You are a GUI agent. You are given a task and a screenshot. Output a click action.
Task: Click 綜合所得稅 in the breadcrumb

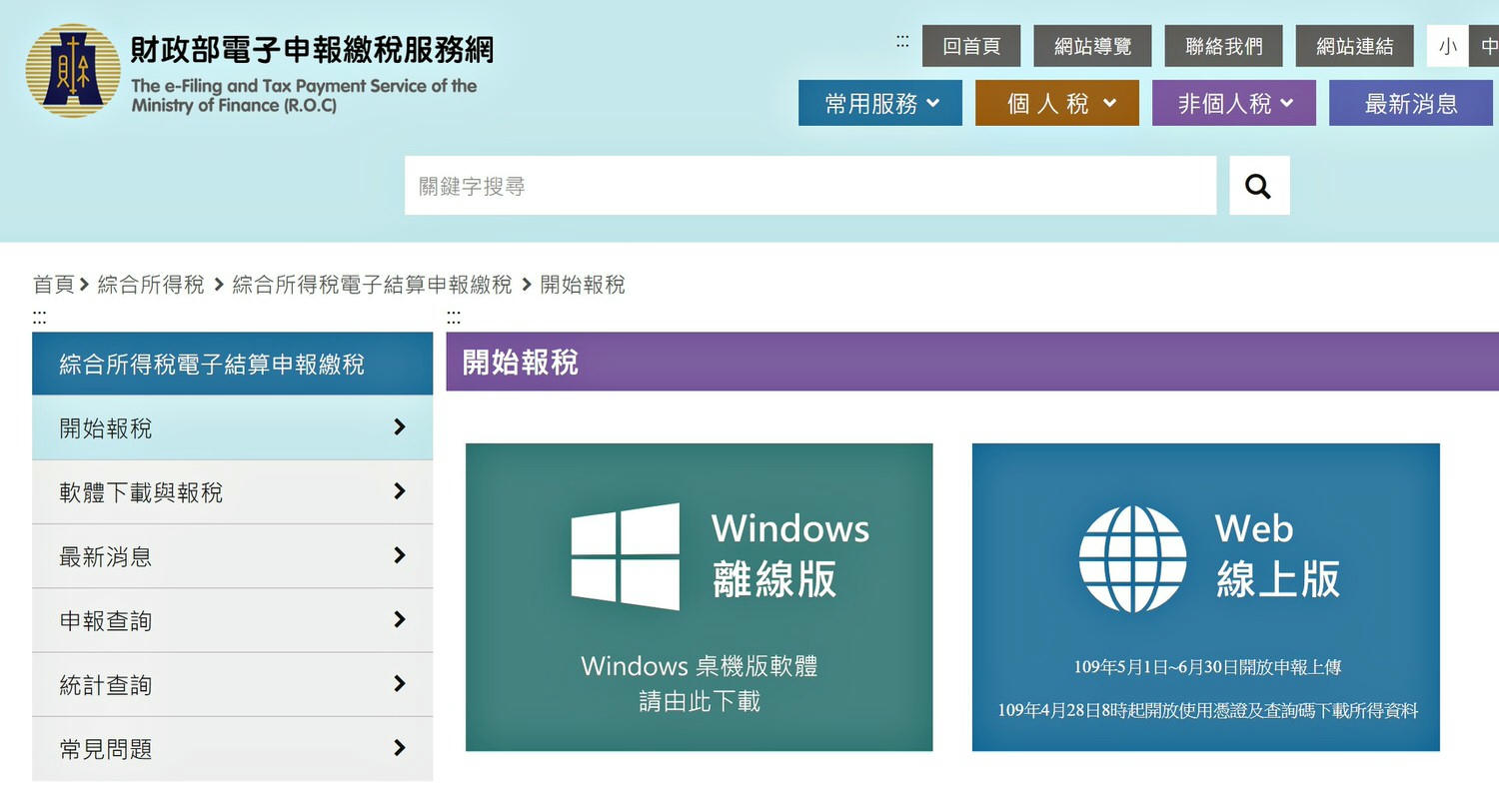tap(151, 285)
